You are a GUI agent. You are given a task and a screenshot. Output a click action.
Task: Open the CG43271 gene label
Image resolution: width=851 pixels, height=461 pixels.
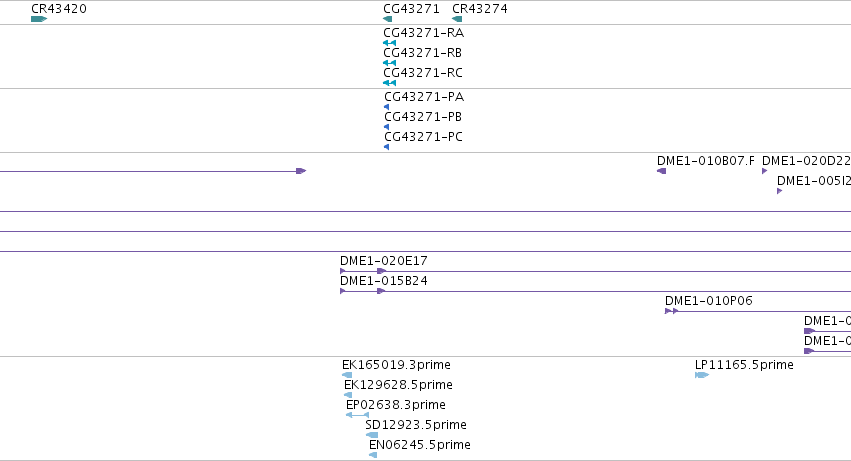[x=411, y=9]
